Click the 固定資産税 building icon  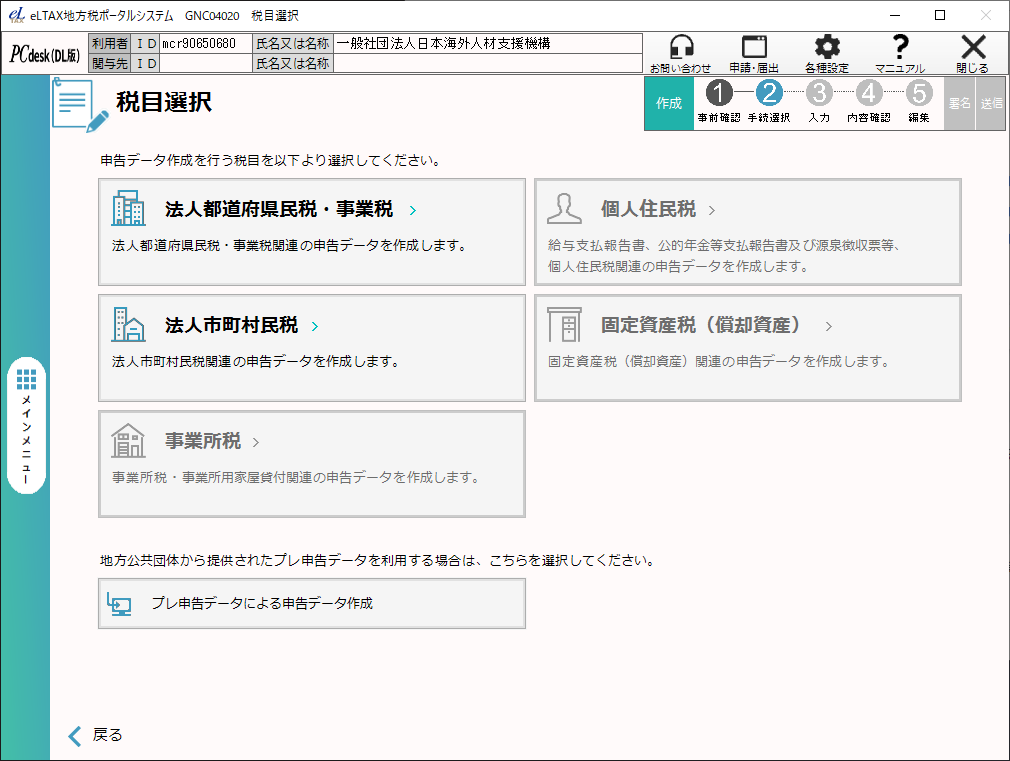pyautogui.click(x=564, y=324)
